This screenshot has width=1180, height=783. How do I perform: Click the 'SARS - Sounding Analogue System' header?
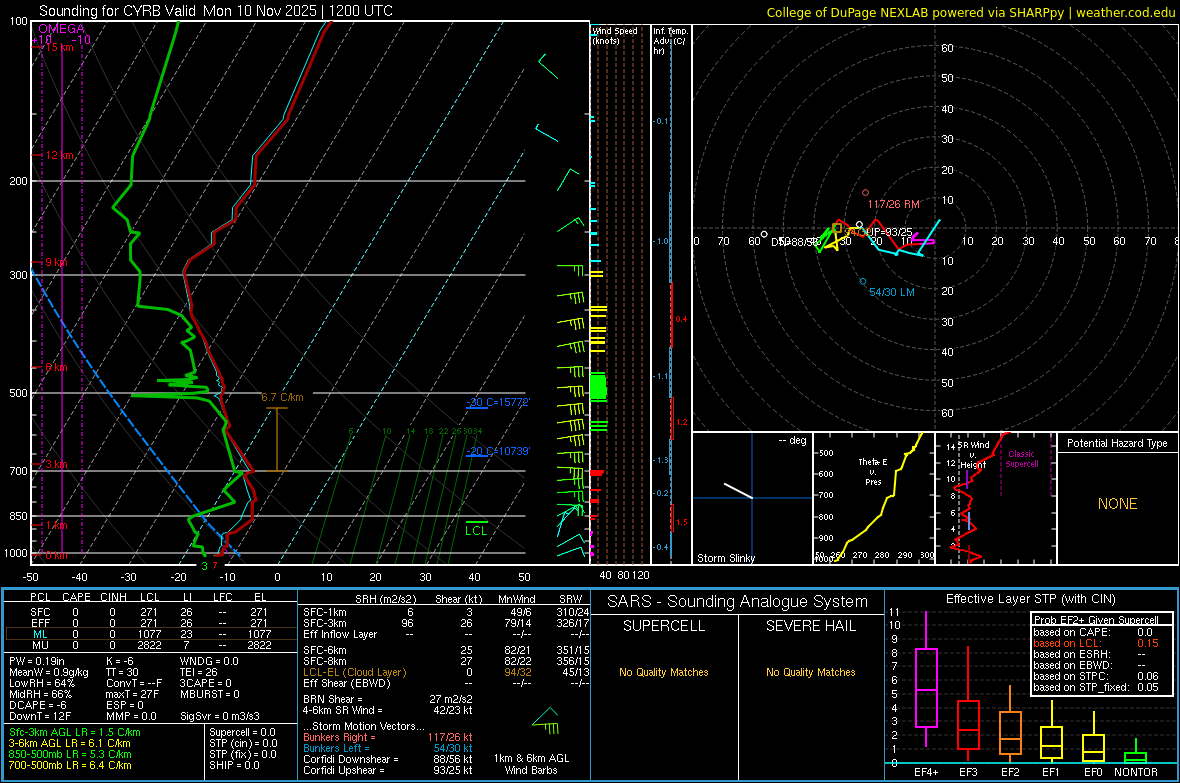pos(737,602)
